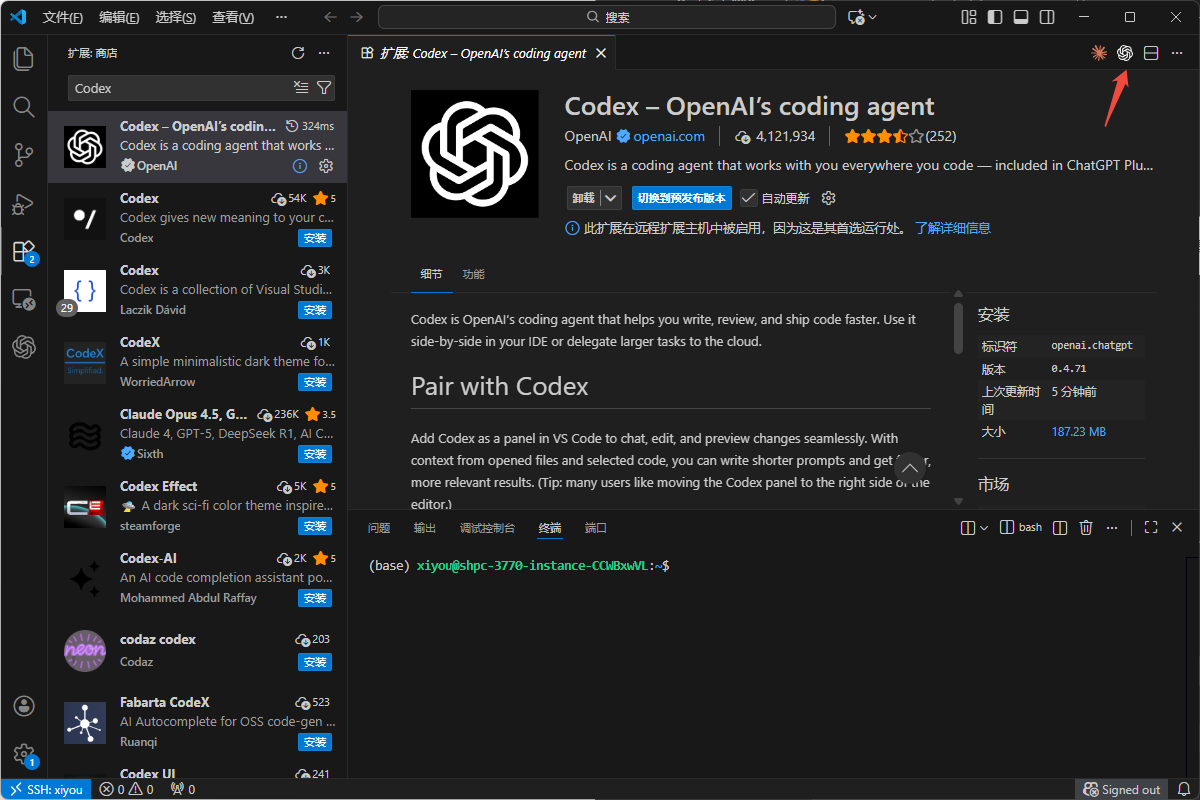Open the Output panel tab
The width and height of the screenshot is (1200, 800).
[425, 527]
